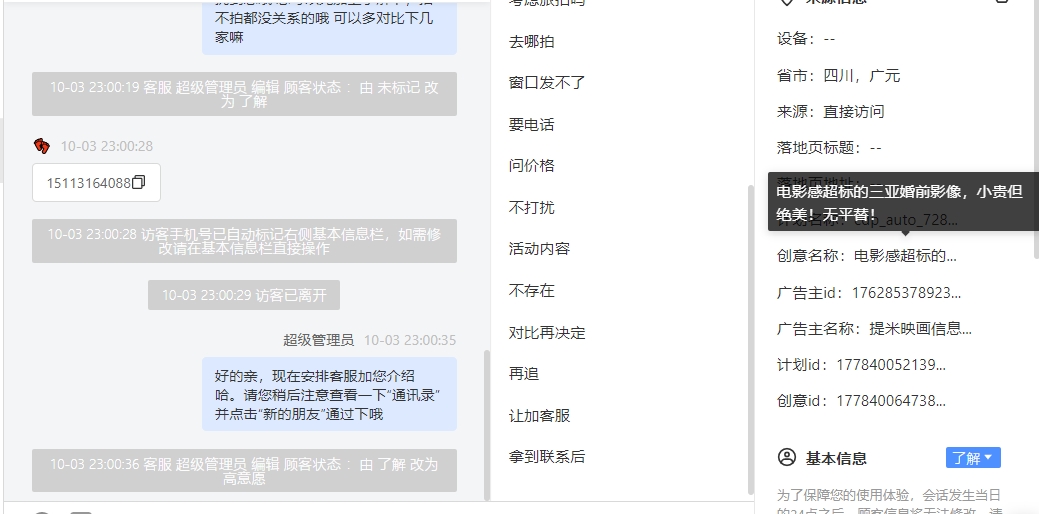Click the 落地页标题 row

829,148
